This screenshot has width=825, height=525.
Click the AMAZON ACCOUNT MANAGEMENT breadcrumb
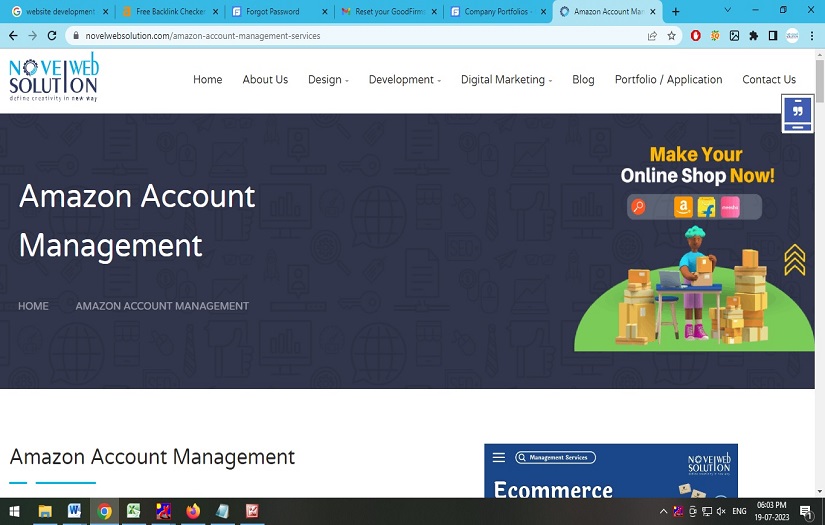coord(162,306)
